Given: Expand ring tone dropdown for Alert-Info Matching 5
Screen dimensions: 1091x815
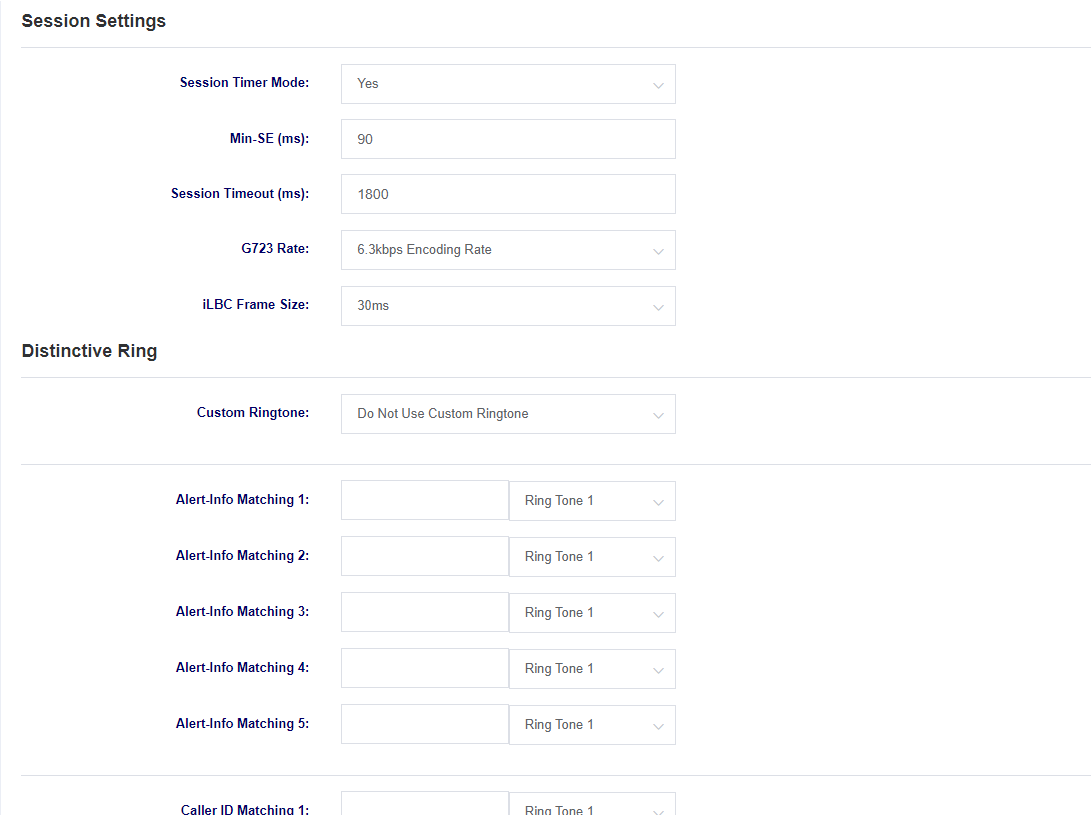Looking at the screenshot, I should tap(592, 725).
